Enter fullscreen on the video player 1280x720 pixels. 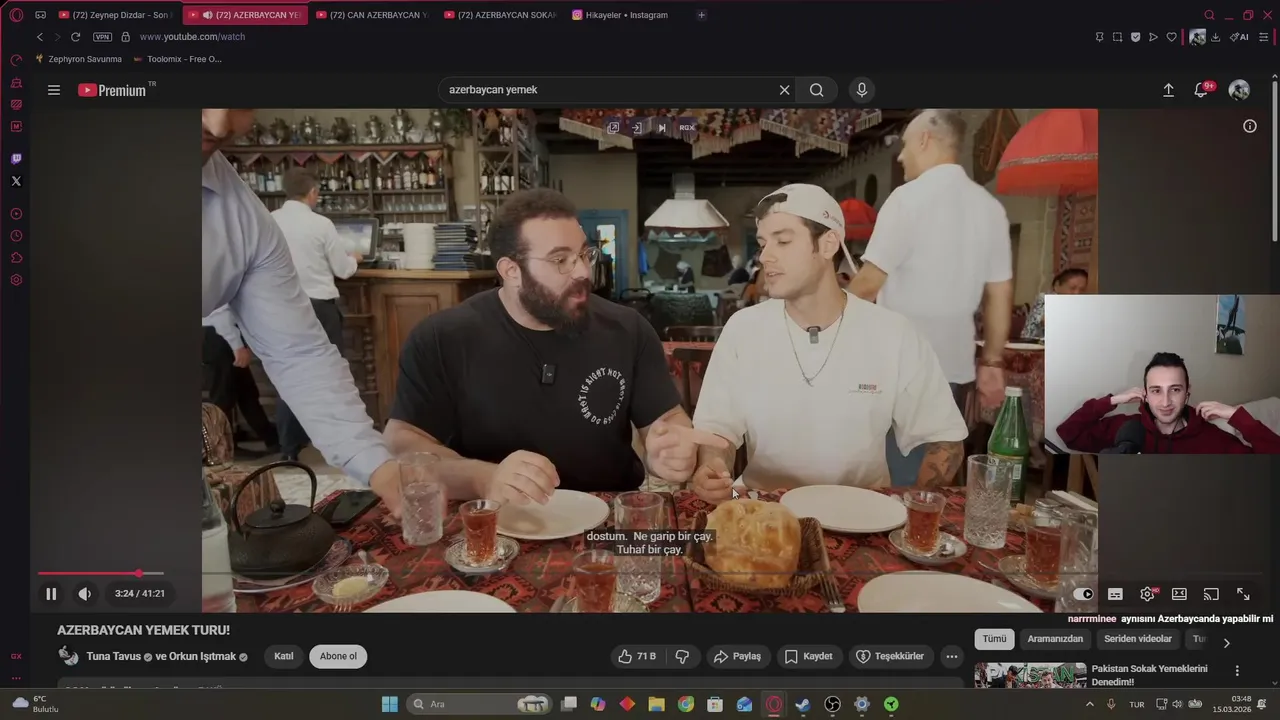click(1243, 594)
